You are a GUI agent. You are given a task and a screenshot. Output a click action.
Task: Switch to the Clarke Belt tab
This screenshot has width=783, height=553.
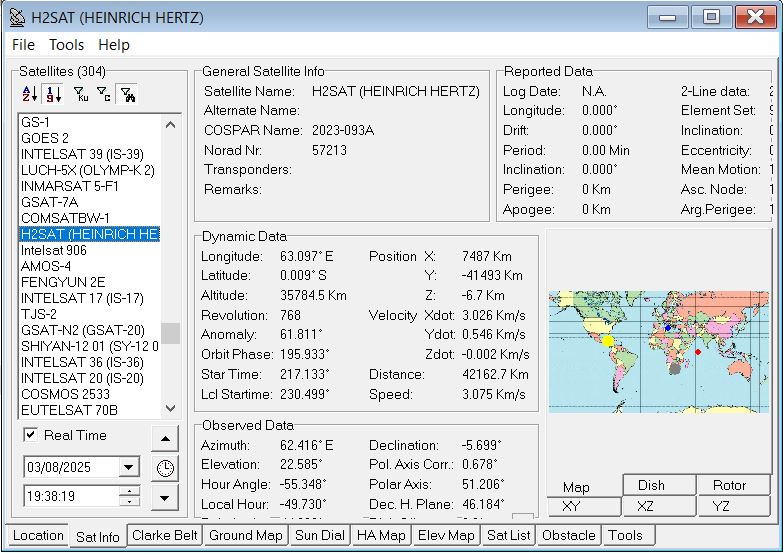click(165, 536)
